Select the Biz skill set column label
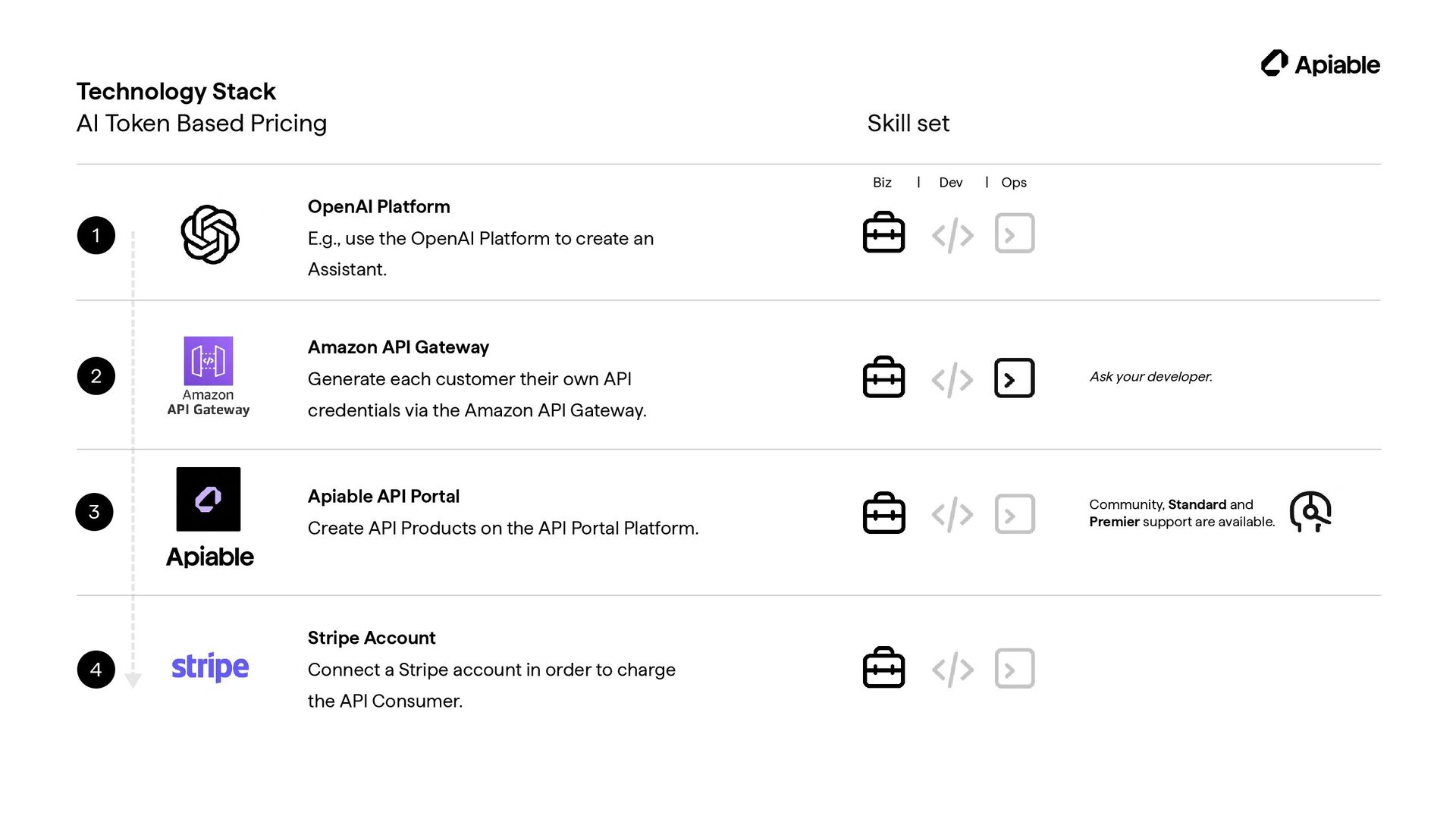1456x819 pixels. pyautogui.click(x=882, y=183)
